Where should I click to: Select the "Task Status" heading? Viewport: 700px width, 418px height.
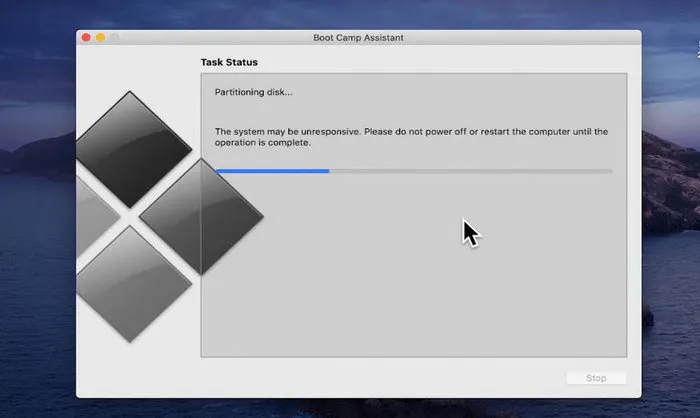coord(229,62)
